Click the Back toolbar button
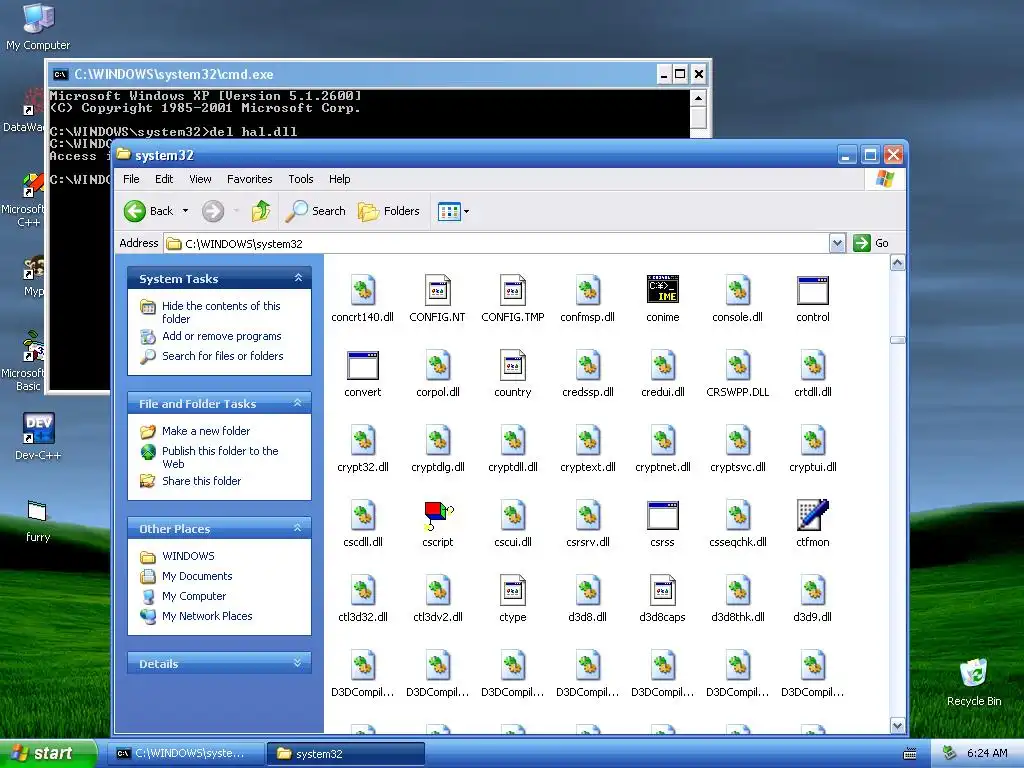The height and width of the screenshot is (768, 1024). pyautogui.click(x=149, y=211)
